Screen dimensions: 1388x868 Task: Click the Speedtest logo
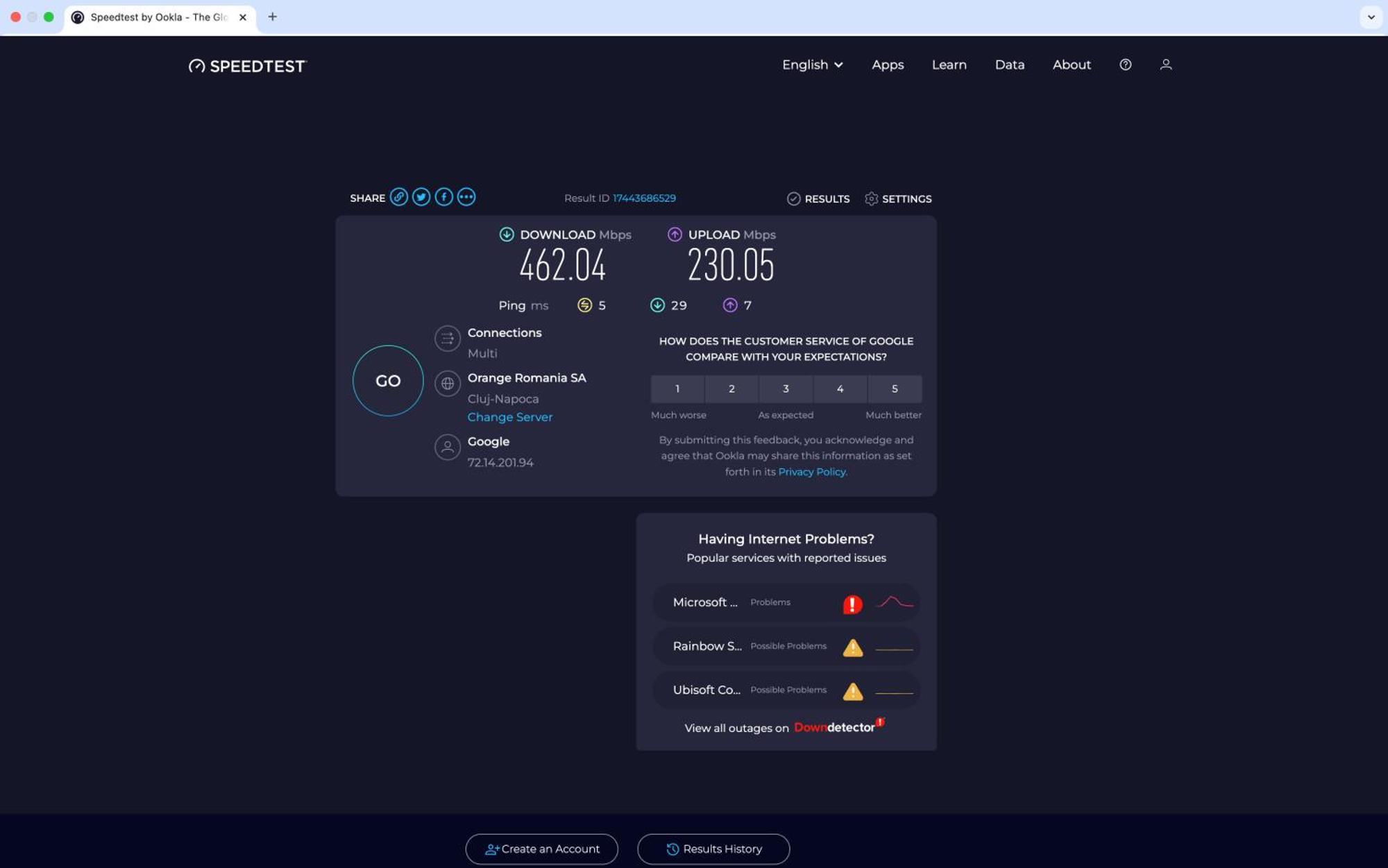point(247,66)
